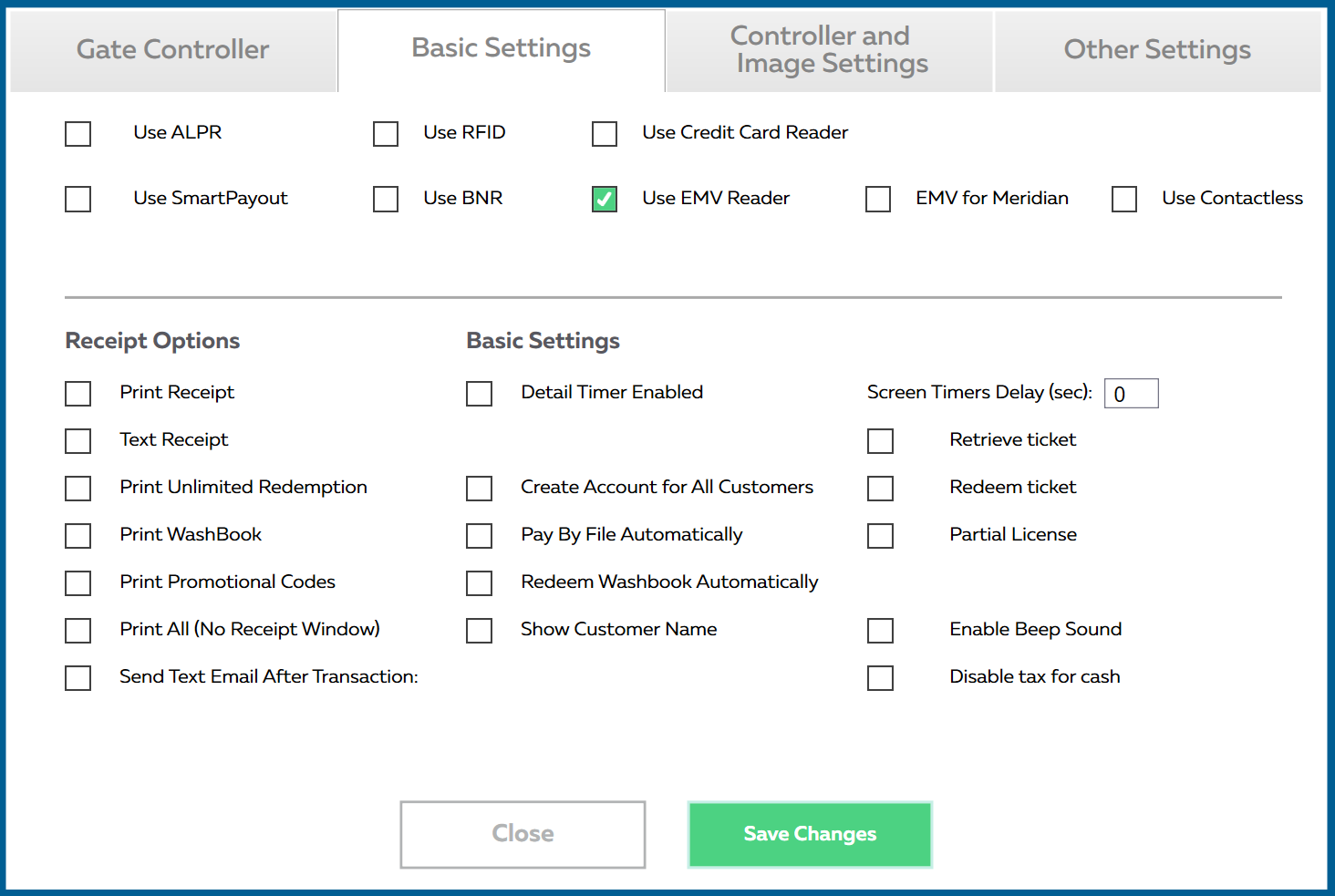Enable Text Receipt

[x=78, y=441]
